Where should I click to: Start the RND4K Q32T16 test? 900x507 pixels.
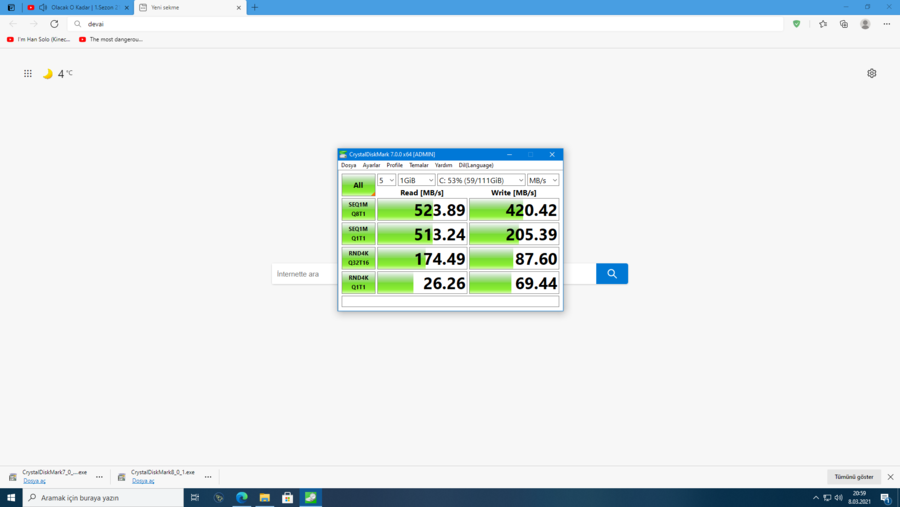pyautogui.click(x=358, y=258)
